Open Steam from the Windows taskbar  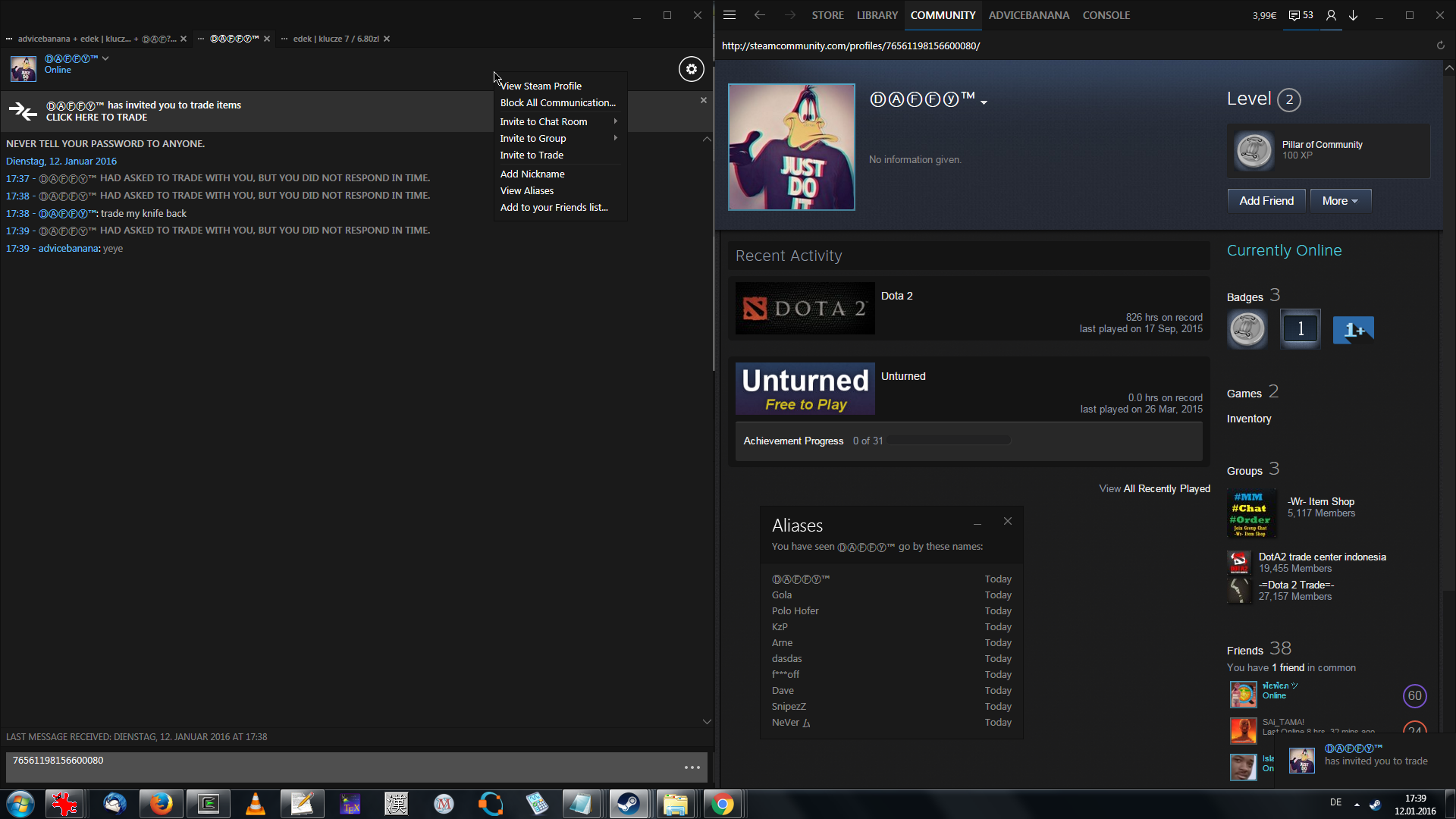coord(628,804)
